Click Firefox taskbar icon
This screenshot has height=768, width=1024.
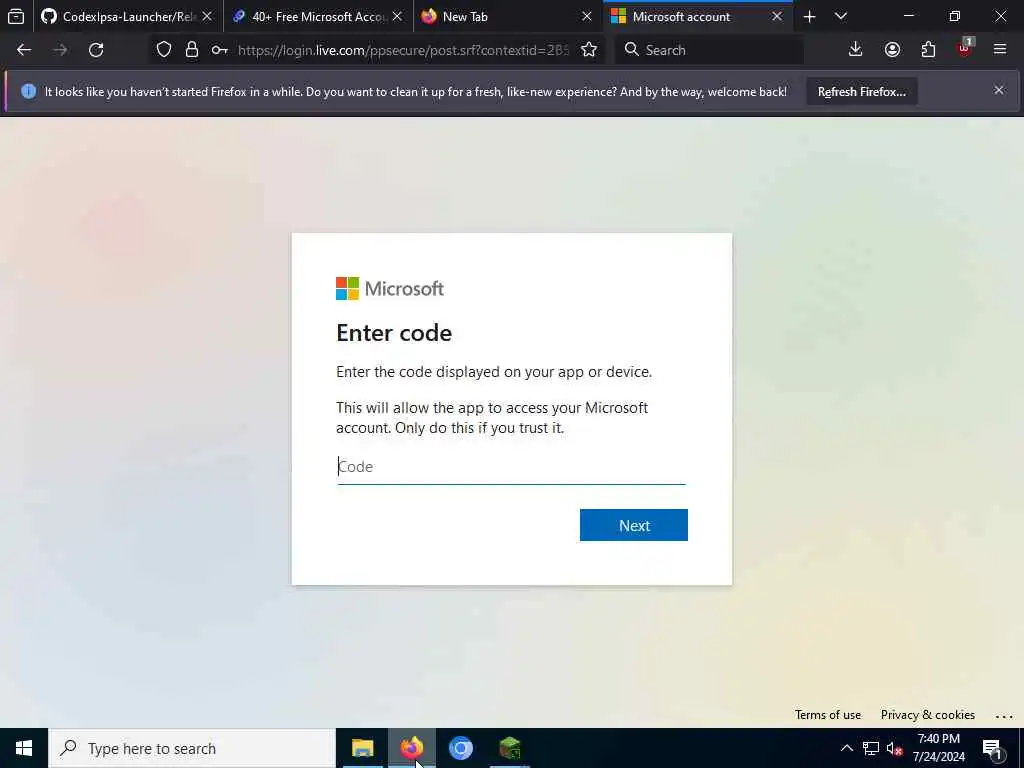(411, 748)
